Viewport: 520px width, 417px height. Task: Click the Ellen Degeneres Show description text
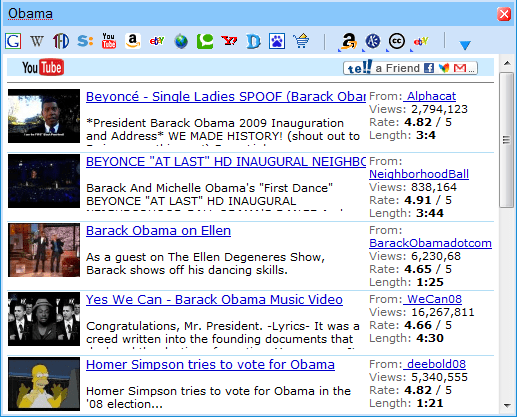(205, 263)
